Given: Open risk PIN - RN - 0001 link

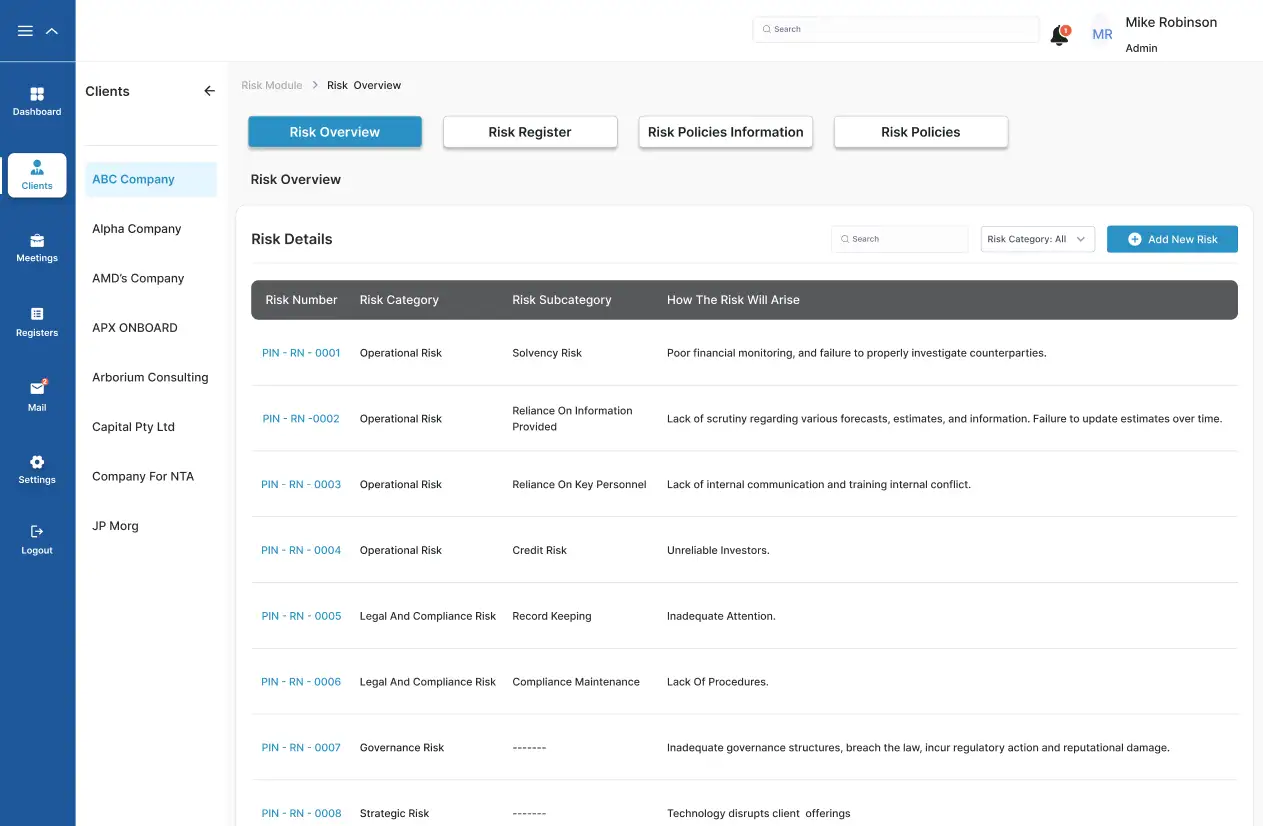Looking at the screenshot, I should point(301,353).
